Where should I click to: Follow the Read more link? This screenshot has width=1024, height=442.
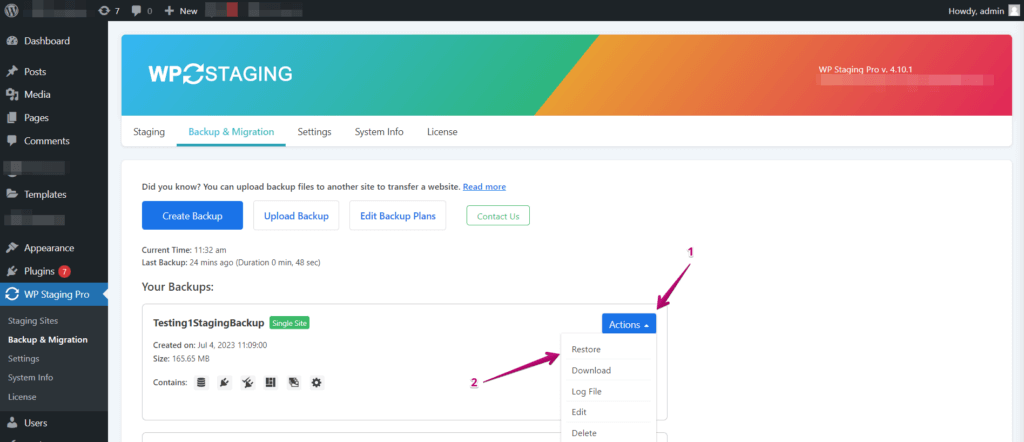point(484,187)
